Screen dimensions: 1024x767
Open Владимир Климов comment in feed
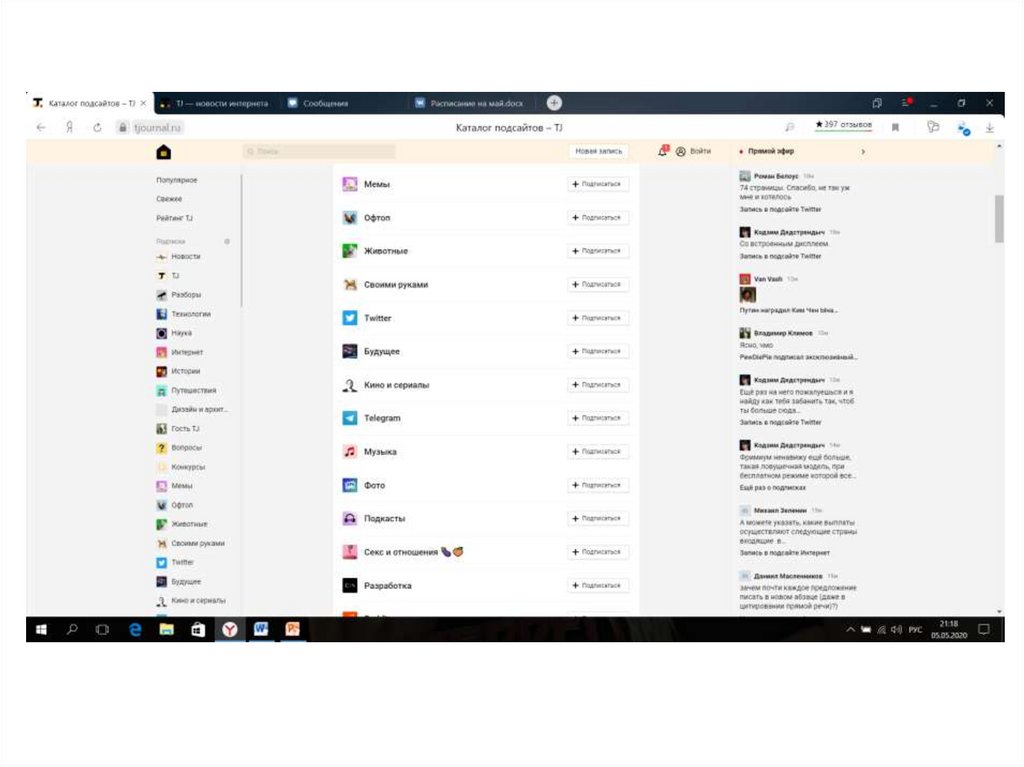click(x=798, y=345)
